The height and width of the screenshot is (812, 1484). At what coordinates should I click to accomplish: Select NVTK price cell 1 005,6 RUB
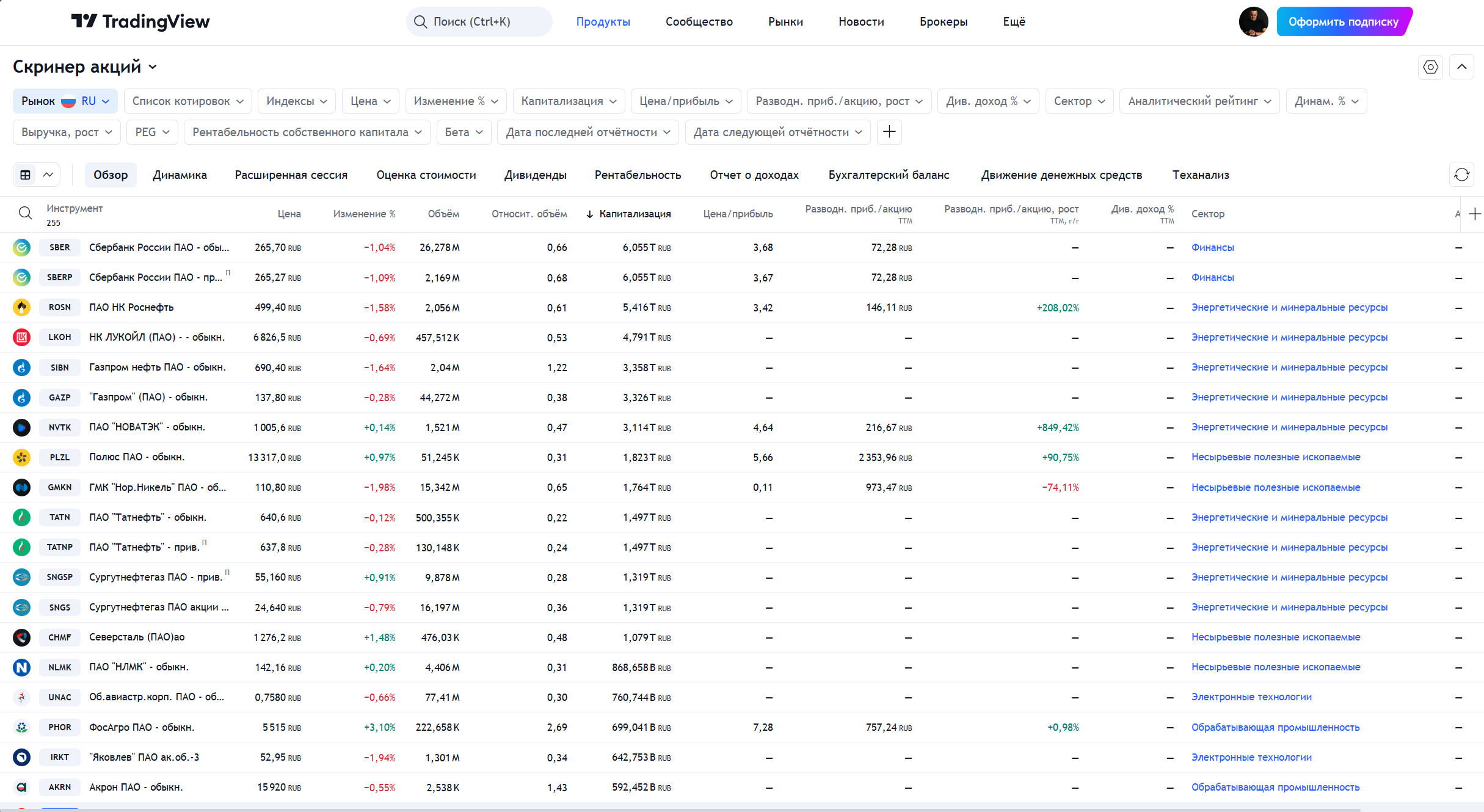coord(277,427)
